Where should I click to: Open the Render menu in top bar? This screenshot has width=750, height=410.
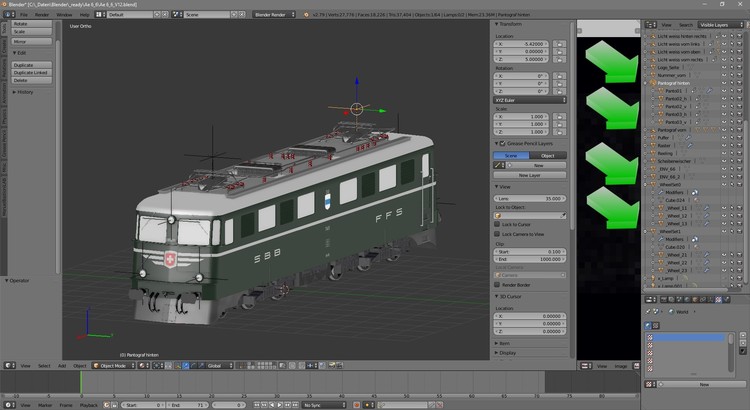42,15
